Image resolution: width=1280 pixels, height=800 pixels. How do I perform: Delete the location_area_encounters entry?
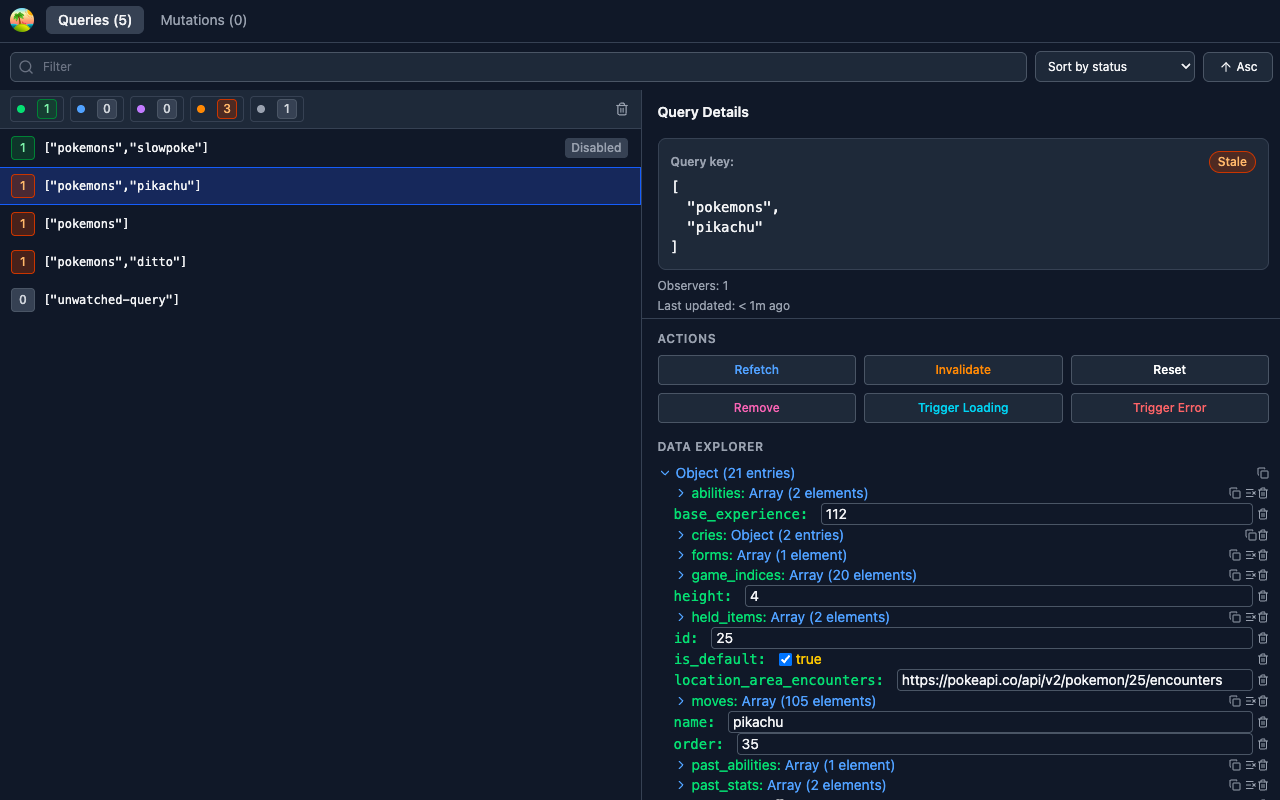(1263, 680)
